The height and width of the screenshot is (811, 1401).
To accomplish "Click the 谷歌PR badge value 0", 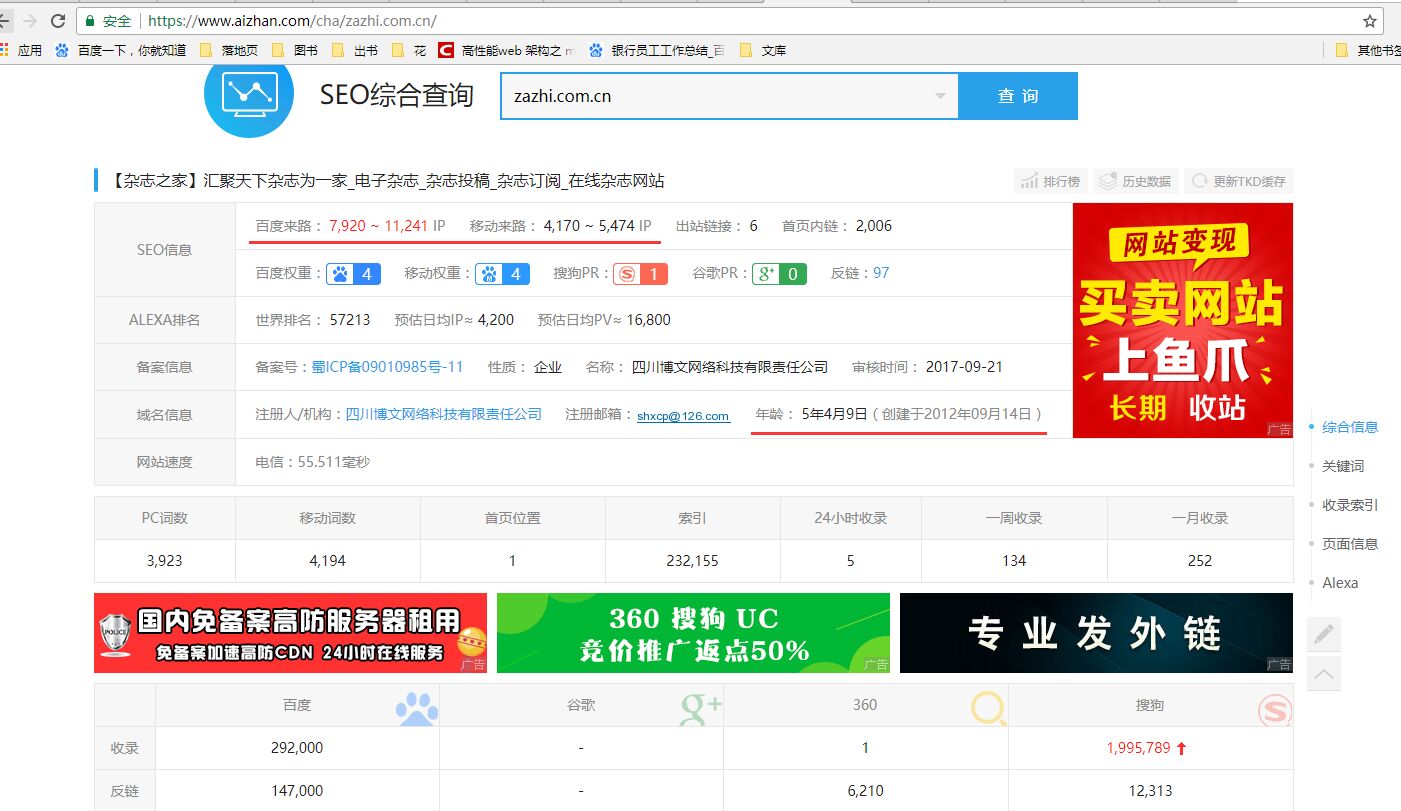I will (780, 273).
